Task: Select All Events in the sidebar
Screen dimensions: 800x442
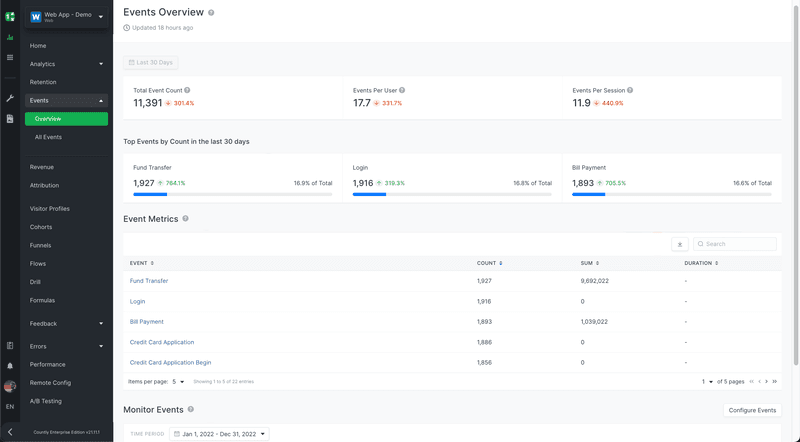Action: pyautogui.click(x=48, y=137)
